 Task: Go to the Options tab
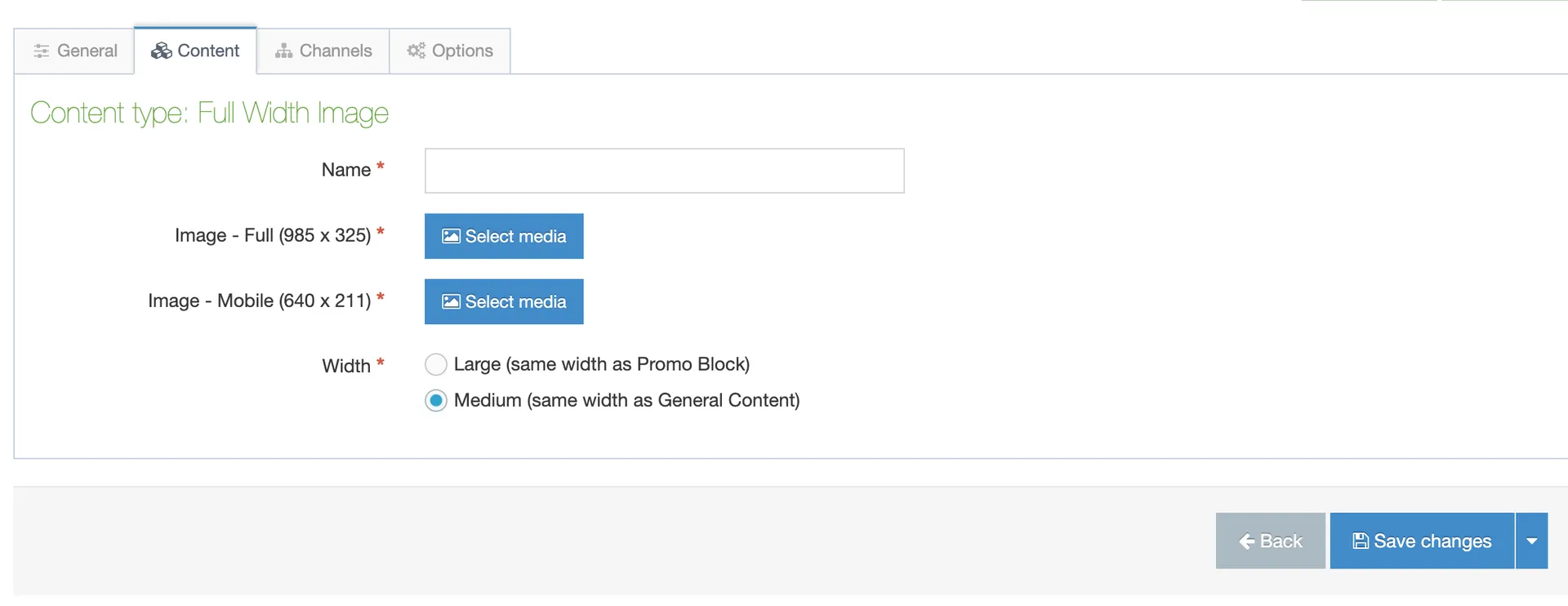coord(450,51)
